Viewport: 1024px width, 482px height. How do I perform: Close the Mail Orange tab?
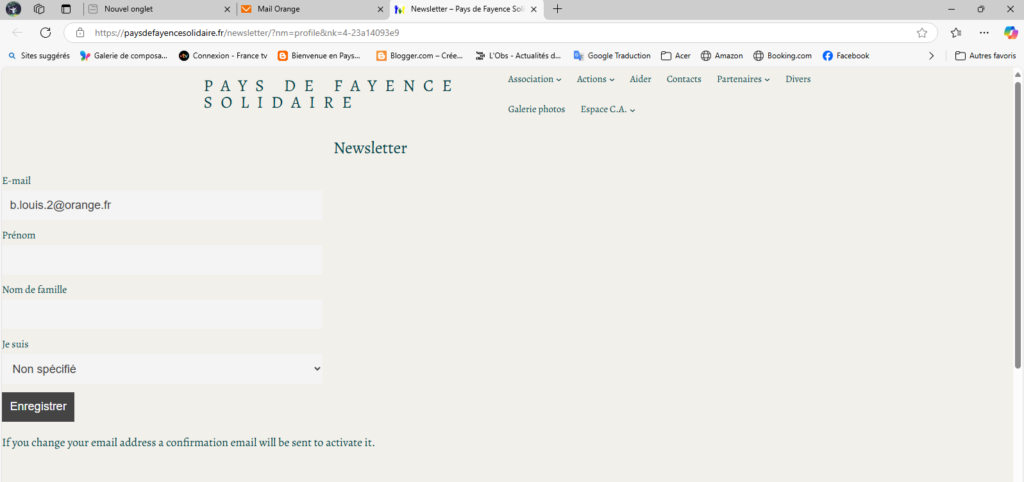[x=380, y=9]
